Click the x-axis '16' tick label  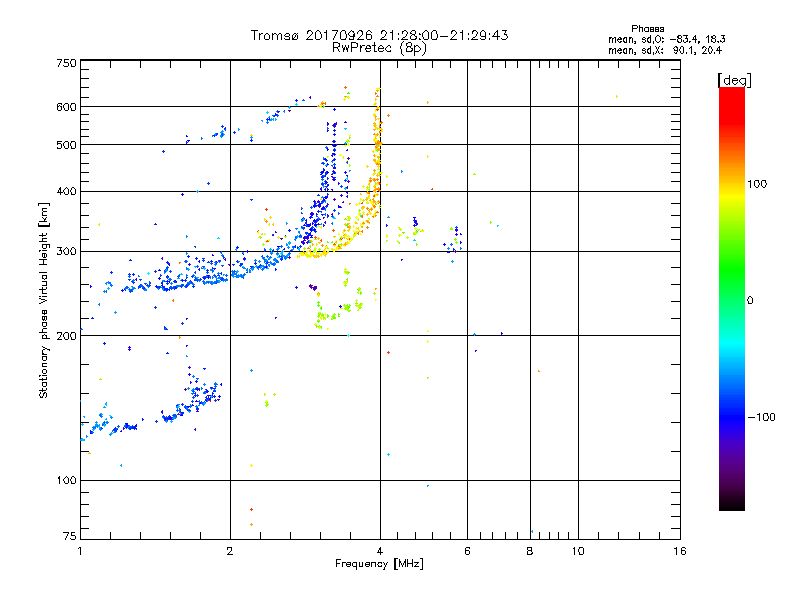[x=680, y=551]
